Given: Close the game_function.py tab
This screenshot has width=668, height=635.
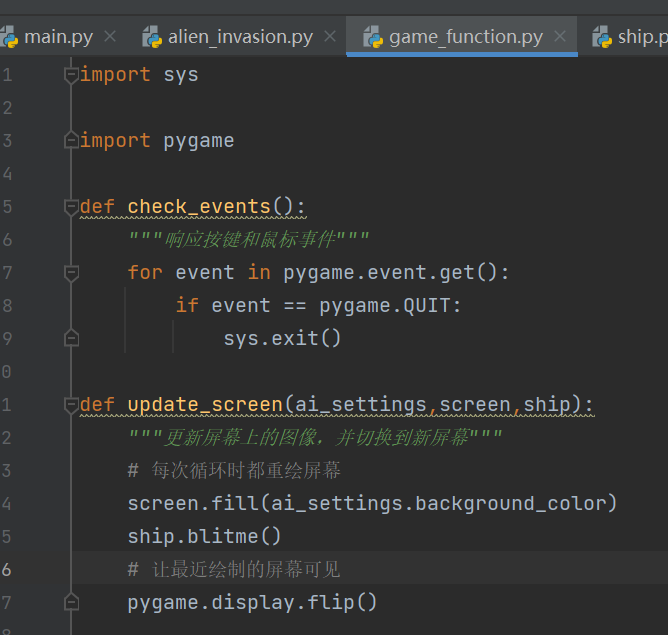Looking at the screenshot, I should [x=560, y=37].
